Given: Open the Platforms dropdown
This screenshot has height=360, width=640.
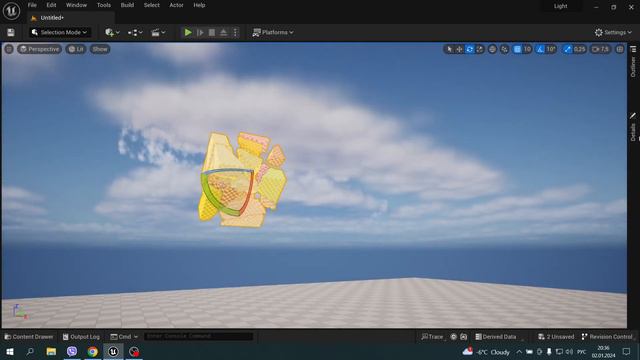Looking at the screenshot, I should coord(273,32).
